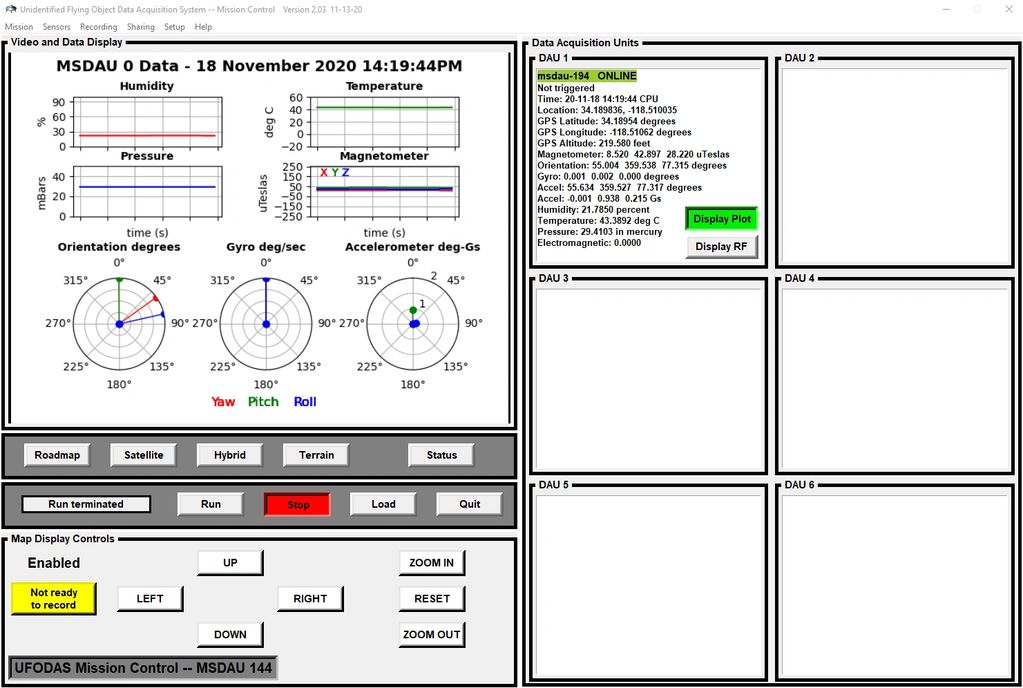The height and width of the screenshot is (688, 1023).
Task: Select Satellite map view
Action: click(x=143, y=455)
